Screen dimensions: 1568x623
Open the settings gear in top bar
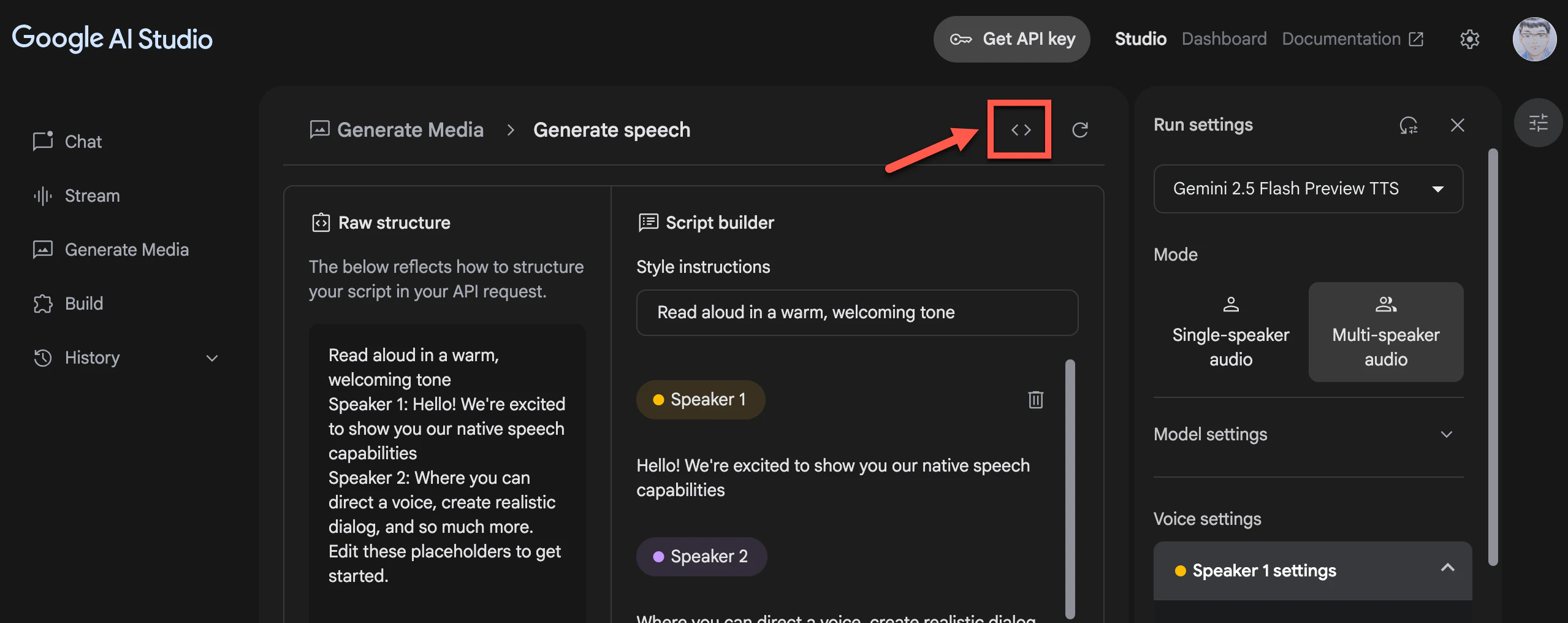[x=1470, y=39]
